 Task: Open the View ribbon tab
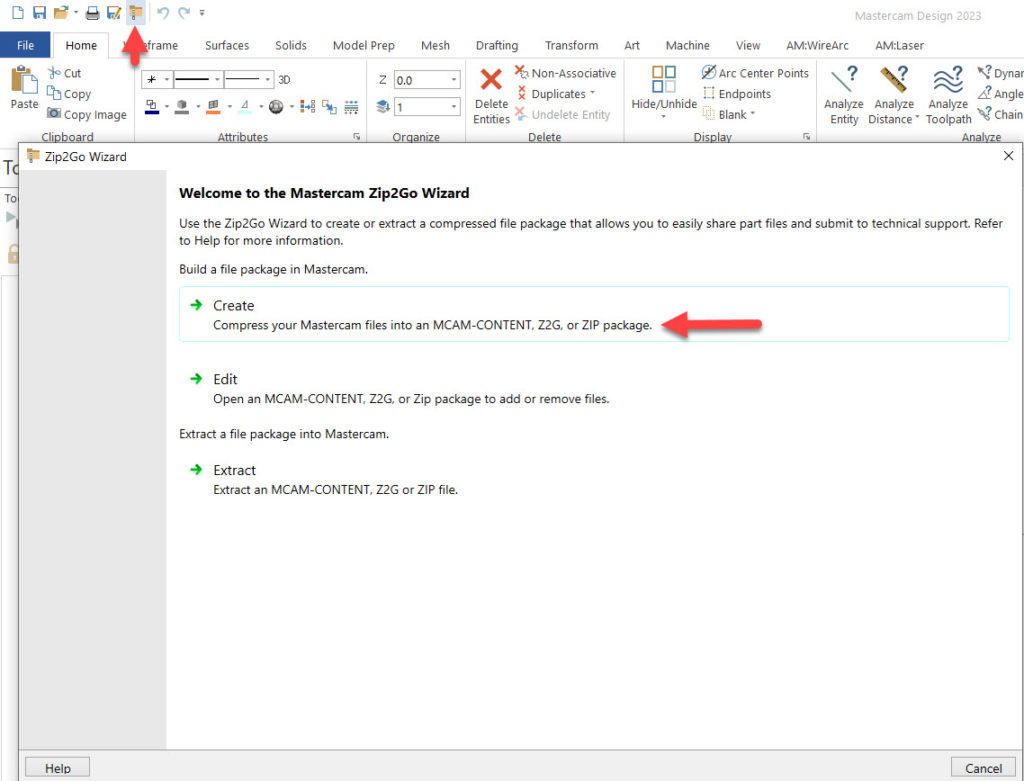pos(748,45)
